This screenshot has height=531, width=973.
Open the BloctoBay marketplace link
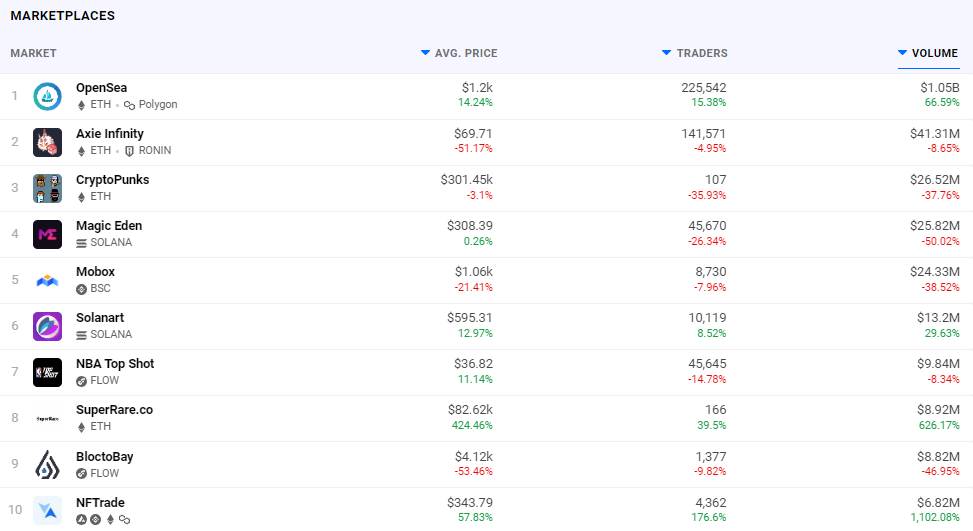(105, 457)
